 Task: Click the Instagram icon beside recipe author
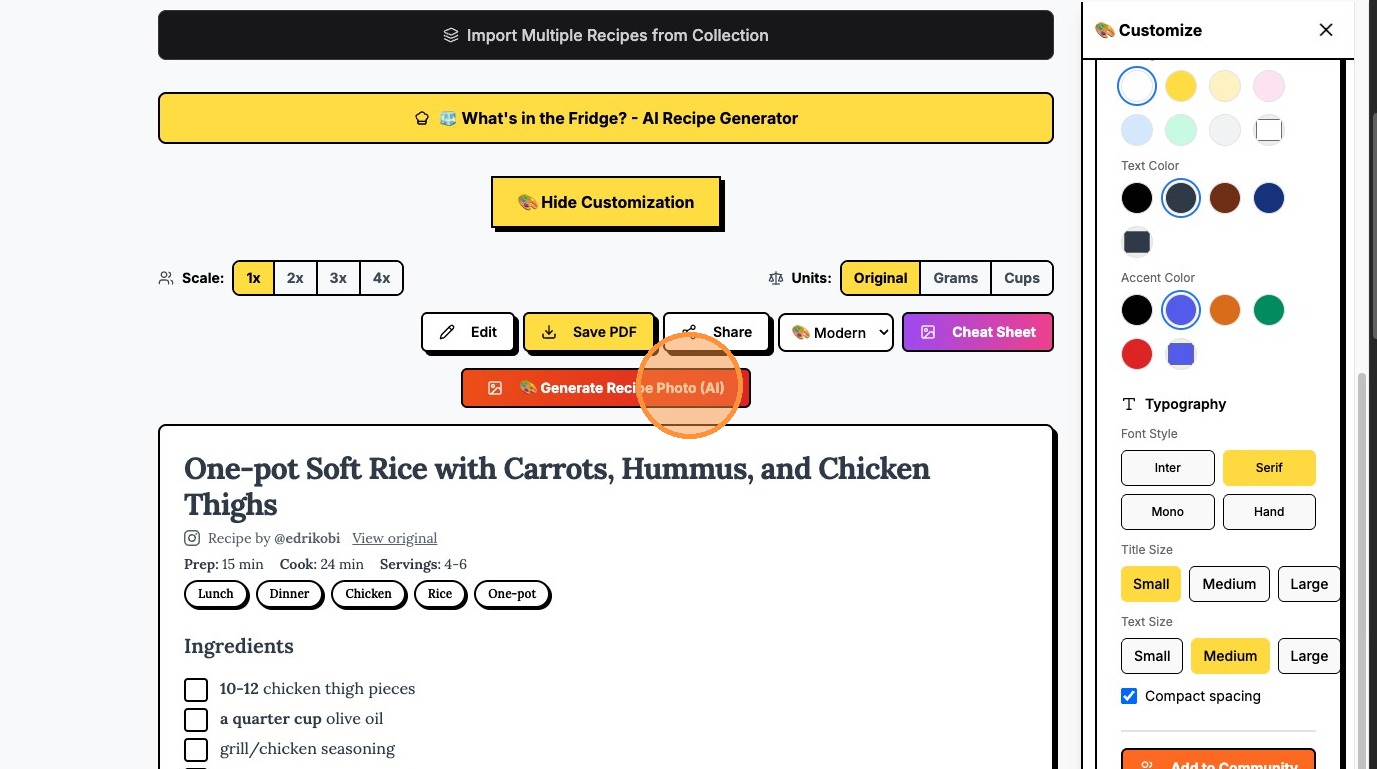coord(192,538)
